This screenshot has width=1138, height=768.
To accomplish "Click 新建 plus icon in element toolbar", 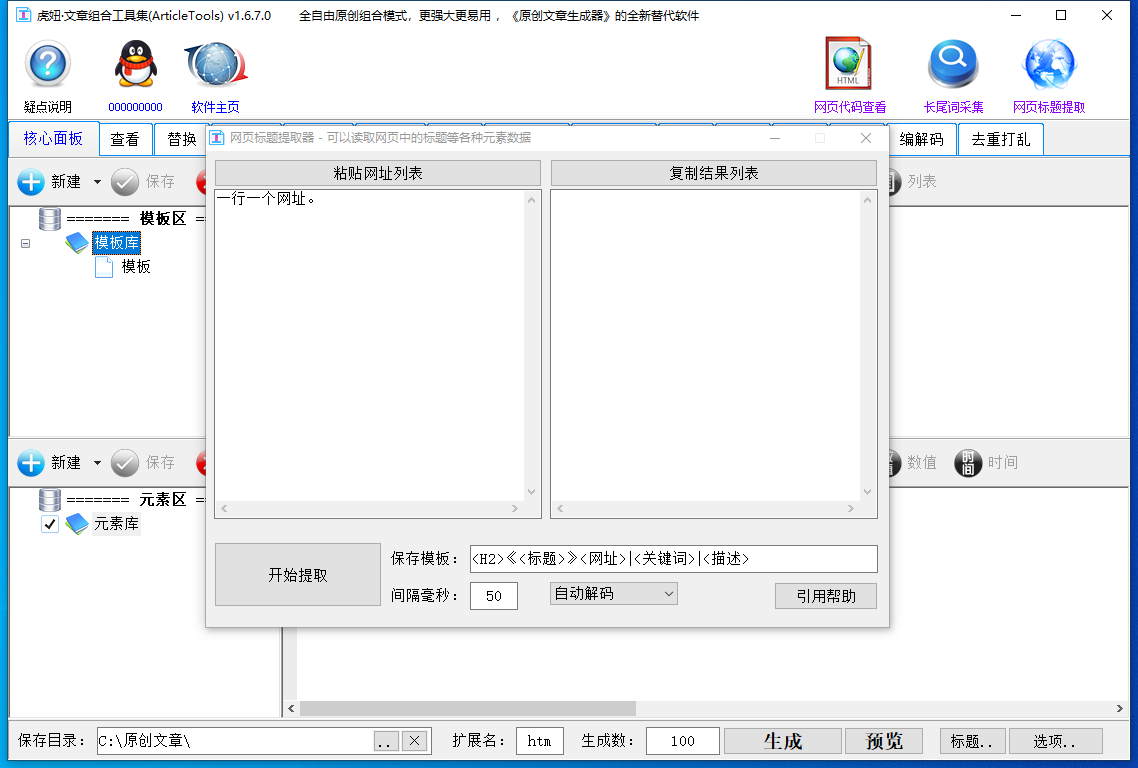I will [x=30, y=462].
